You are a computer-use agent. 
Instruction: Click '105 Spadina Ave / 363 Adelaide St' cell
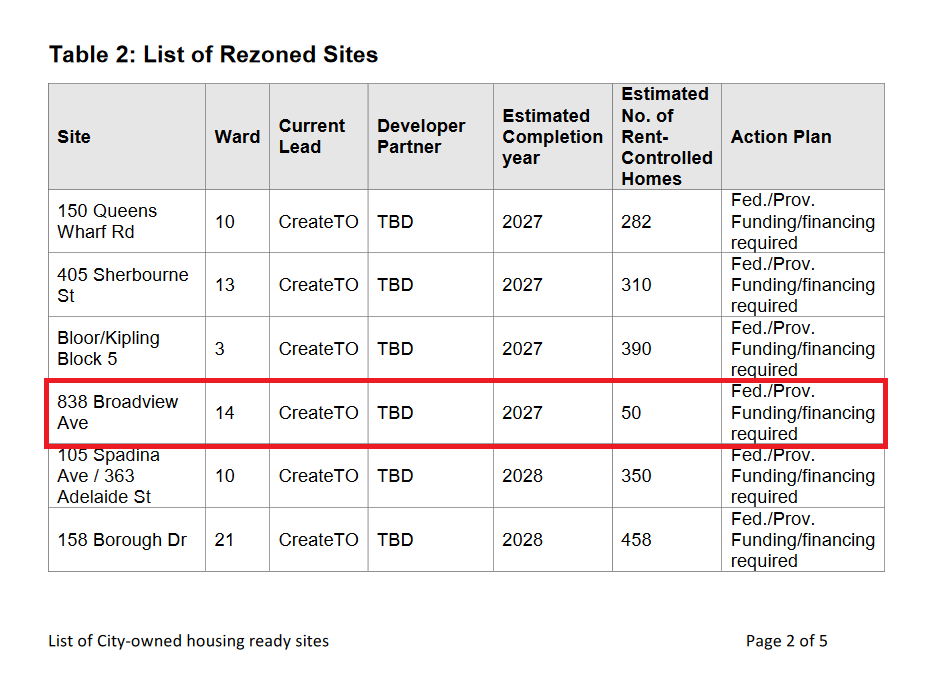click(108, 476)
